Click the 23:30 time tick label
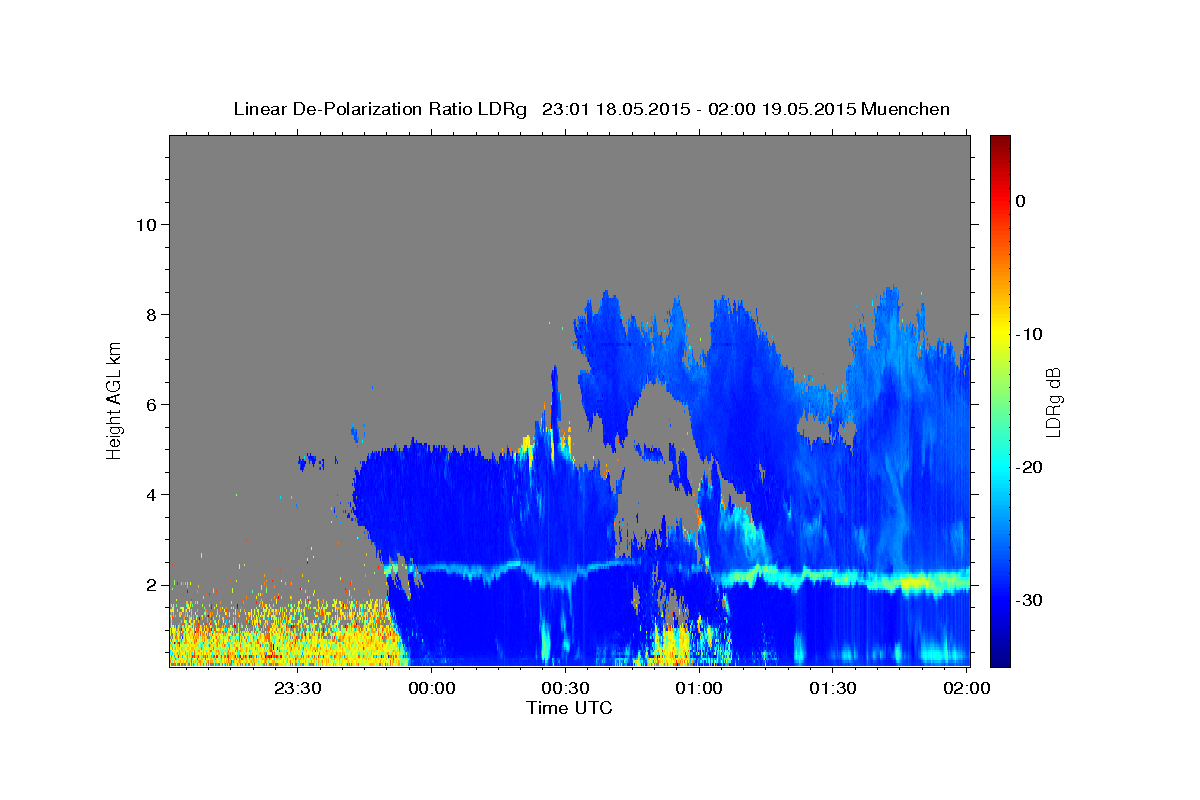Image resolution: width=1200 pixels, height=800 pixels. (x=298, y=688)
